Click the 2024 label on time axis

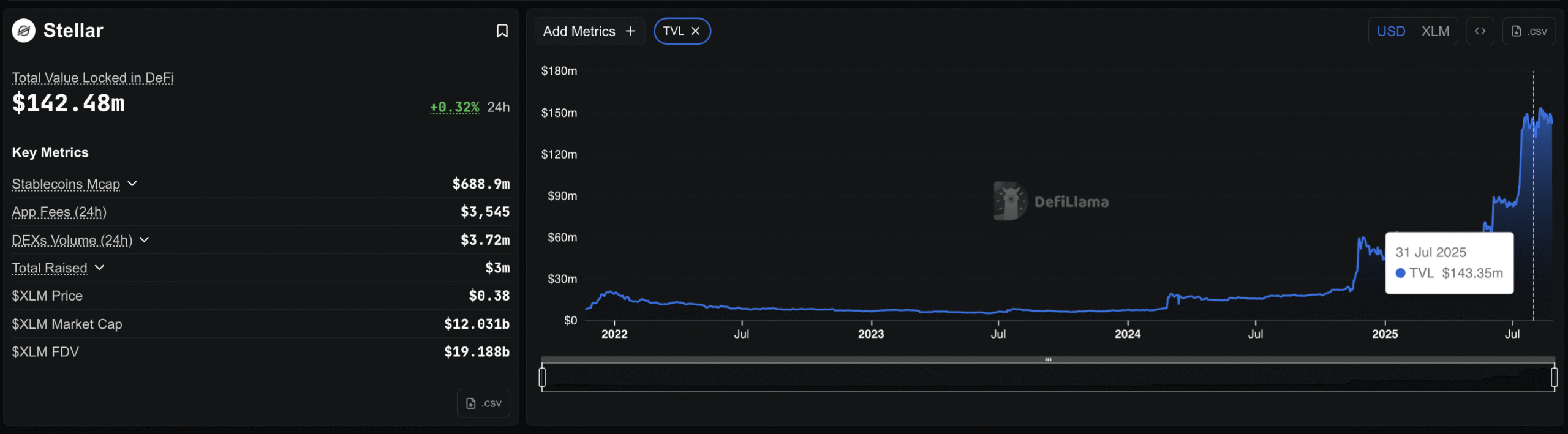(x=1127, y=334)
